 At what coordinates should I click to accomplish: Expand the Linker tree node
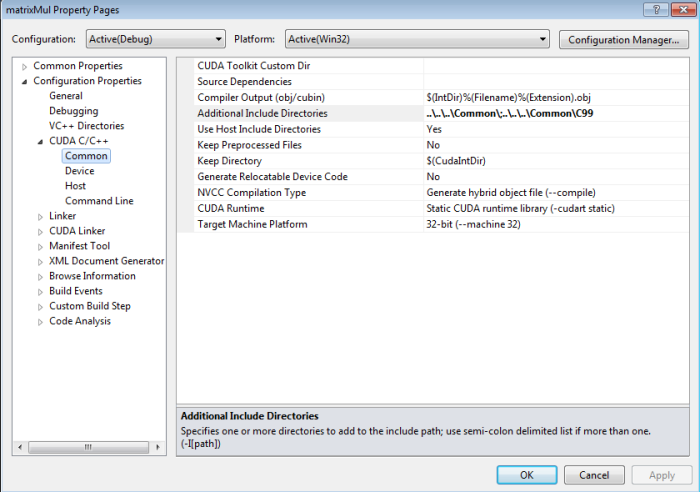pos(41,216)
